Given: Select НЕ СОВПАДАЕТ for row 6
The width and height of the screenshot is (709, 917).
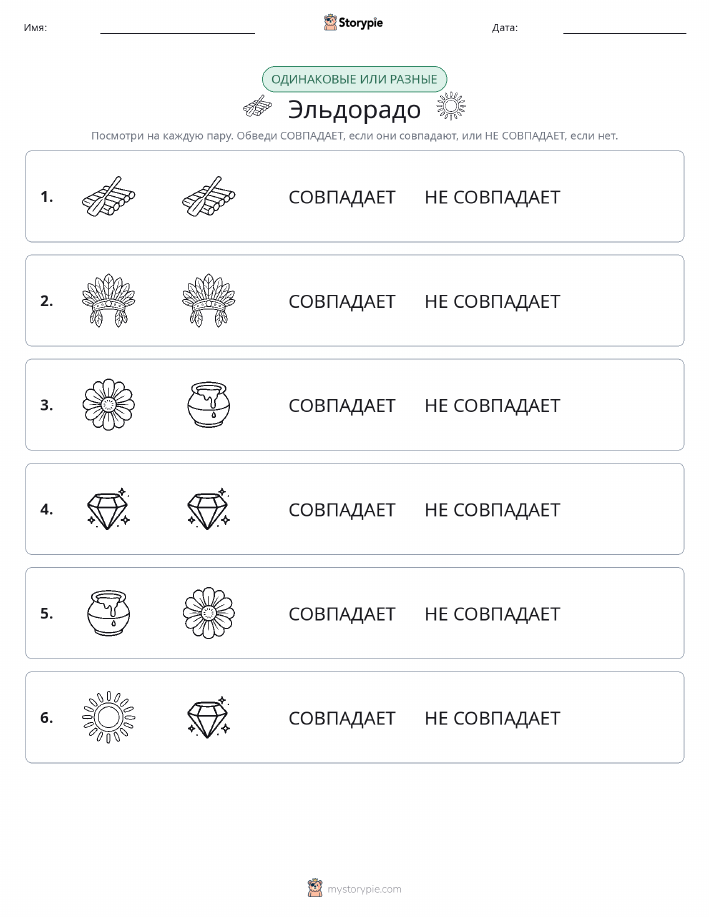Looking at the screenshot, I should pos(492,718).
